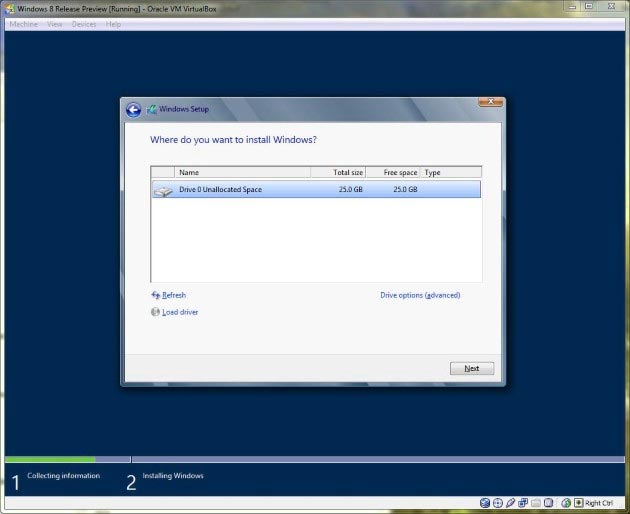Open the View menu

click(54, 24)
